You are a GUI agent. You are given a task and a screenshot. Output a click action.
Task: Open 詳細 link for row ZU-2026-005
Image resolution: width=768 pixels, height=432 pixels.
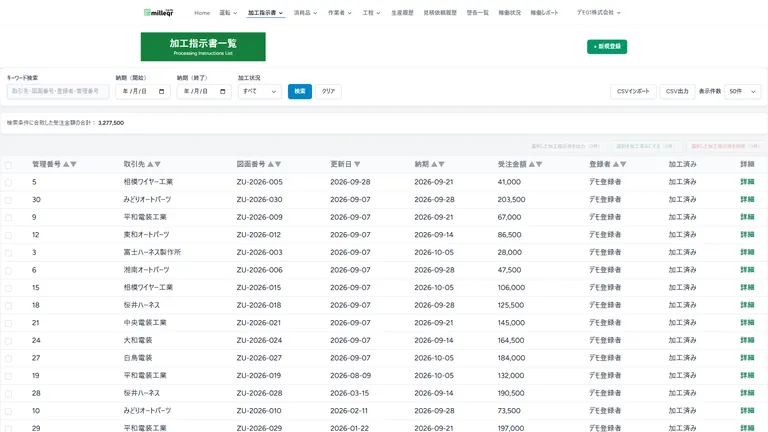(747, 182)
